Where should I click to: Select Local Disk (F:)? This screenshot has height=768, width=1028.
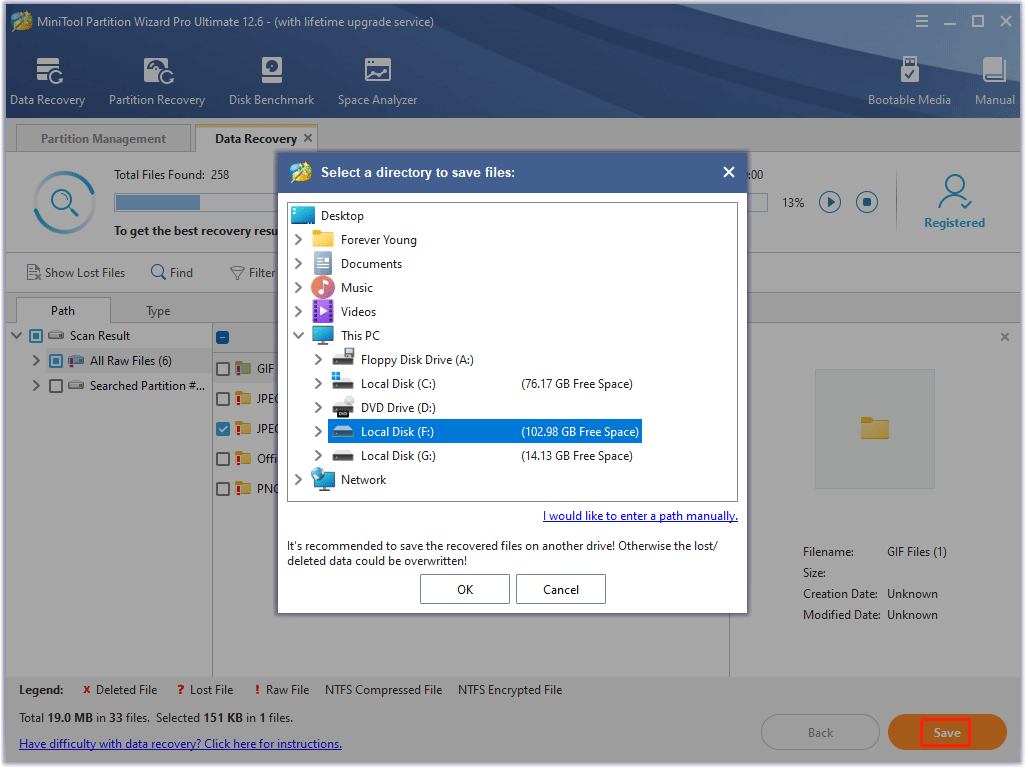[485, 432]
